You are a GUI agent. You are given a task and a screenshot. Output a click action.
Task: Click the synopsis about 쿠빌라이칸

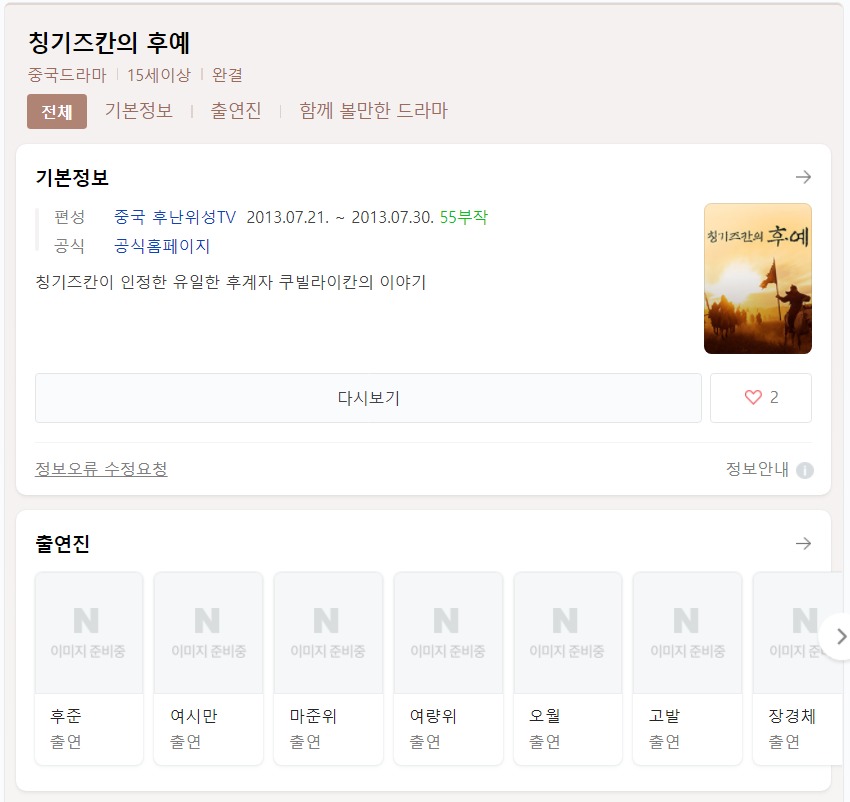tap(231, 282)
